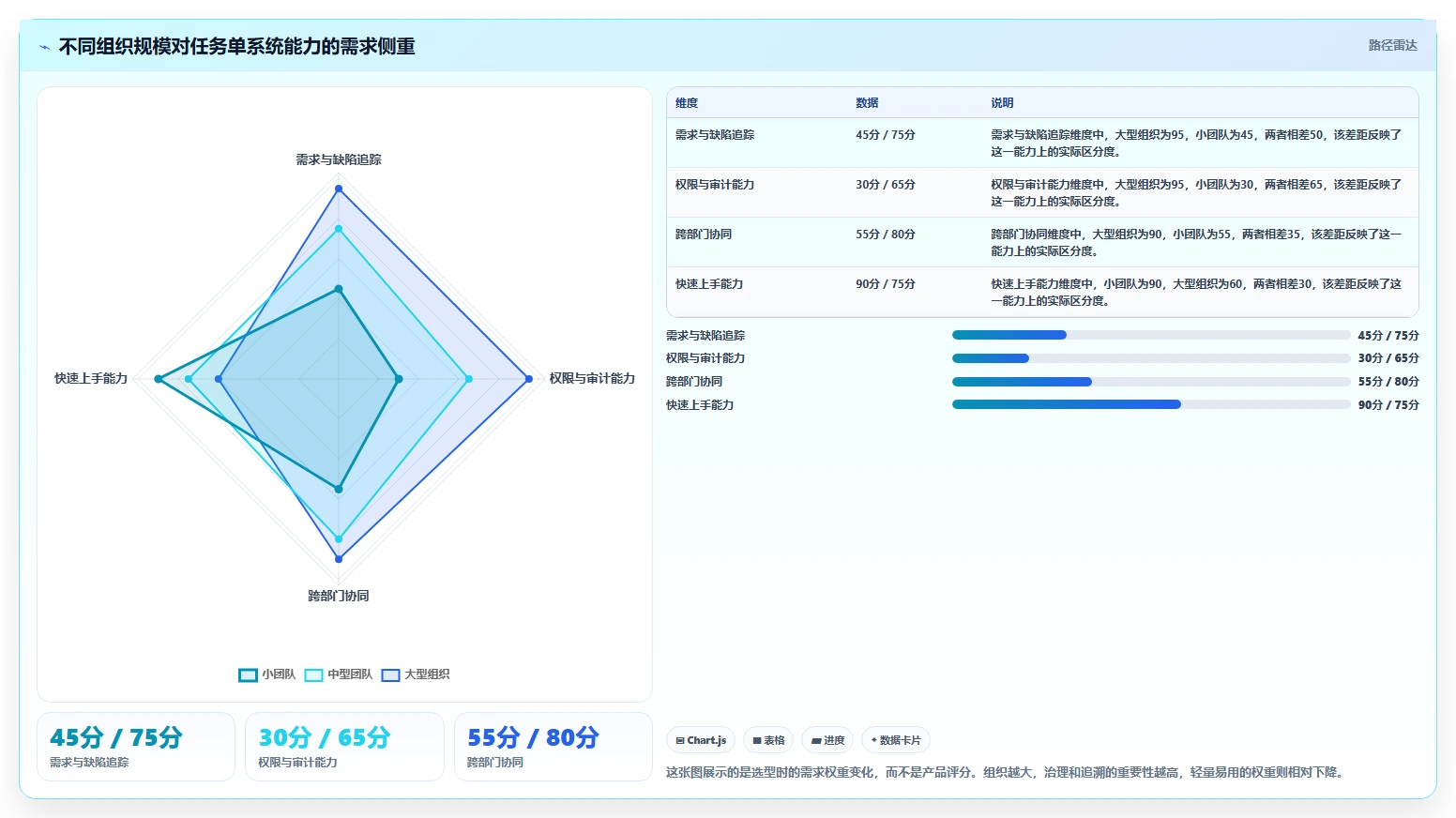This screenshot has width=1456, height=818.
Task: Select the 快速上手能力 table row label
Action: (709, 284)
